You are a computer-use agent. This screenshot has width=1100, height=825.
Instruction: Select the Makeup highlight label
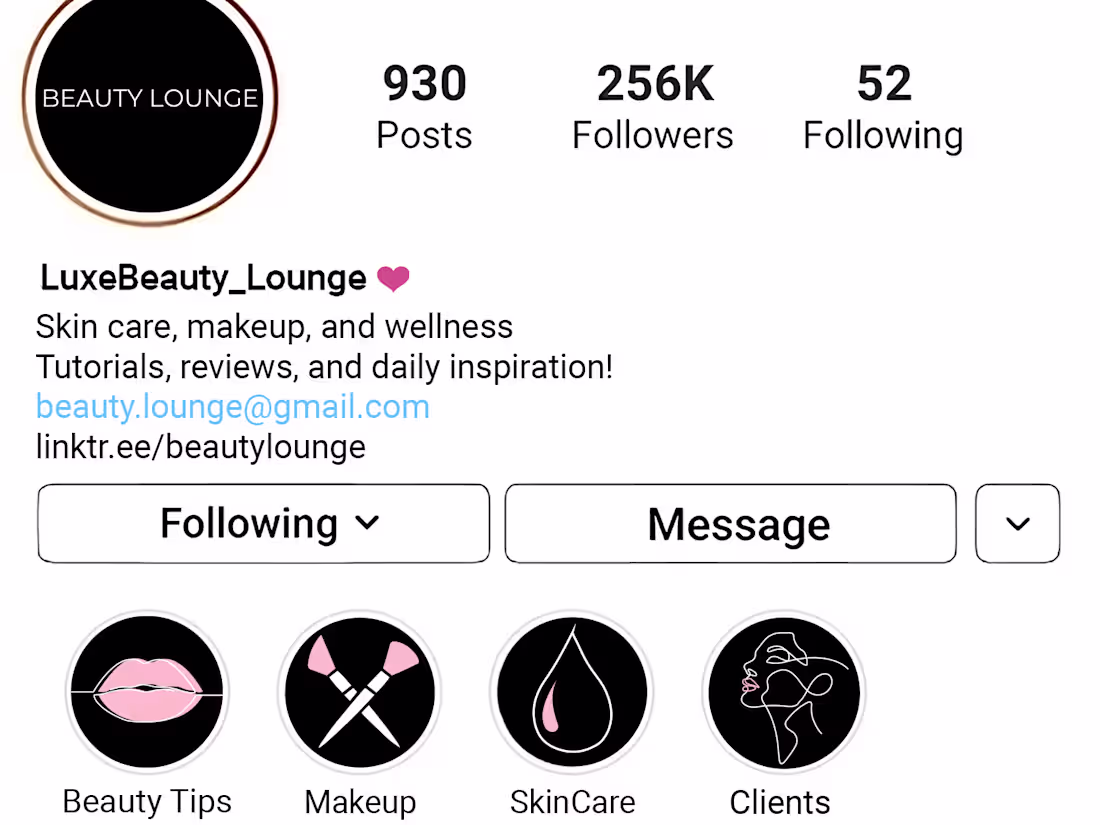[x=361, y=802]
